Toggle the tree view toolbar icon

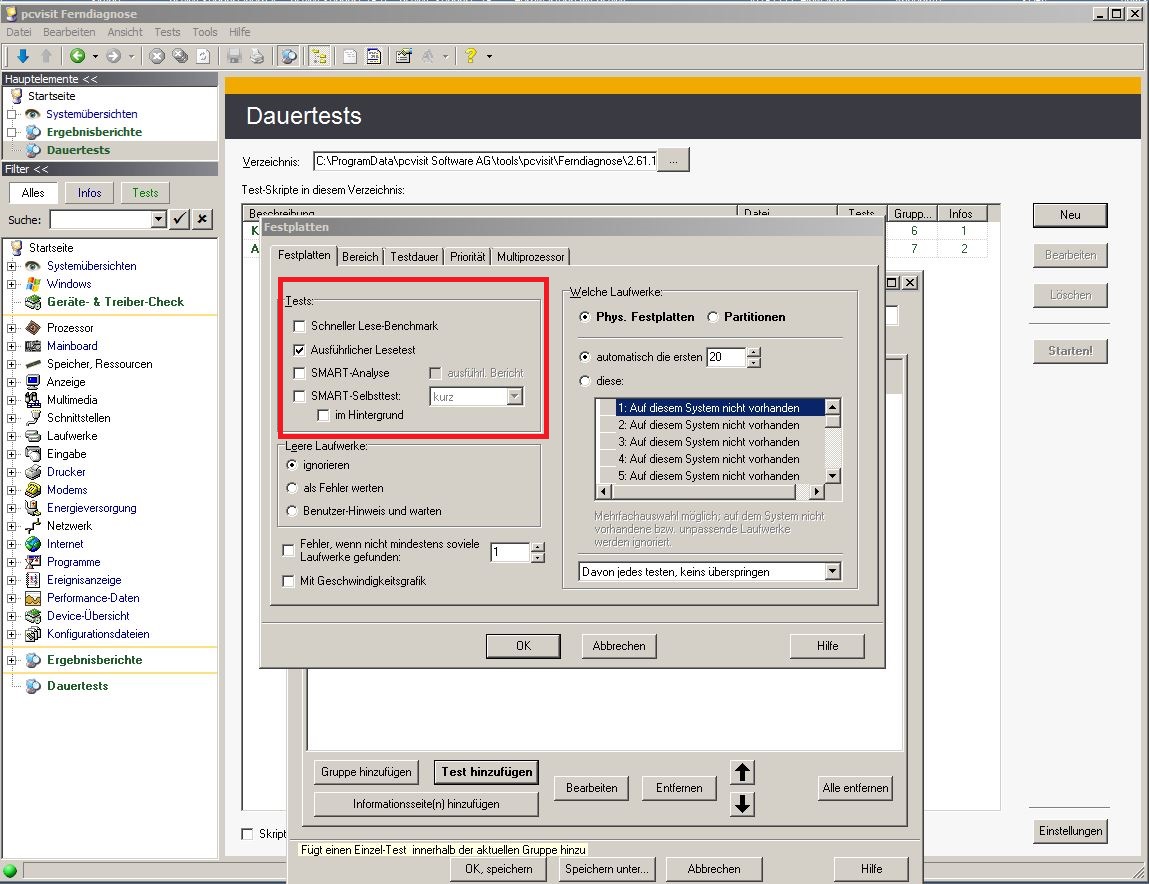tap(319, 56)
